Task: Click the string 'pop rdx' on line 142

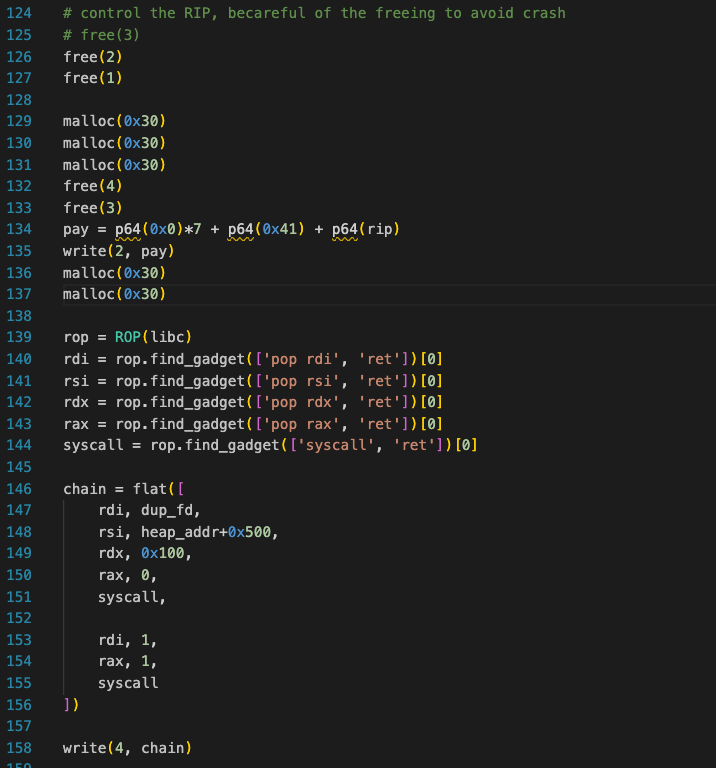Action: tap(301, 402)
